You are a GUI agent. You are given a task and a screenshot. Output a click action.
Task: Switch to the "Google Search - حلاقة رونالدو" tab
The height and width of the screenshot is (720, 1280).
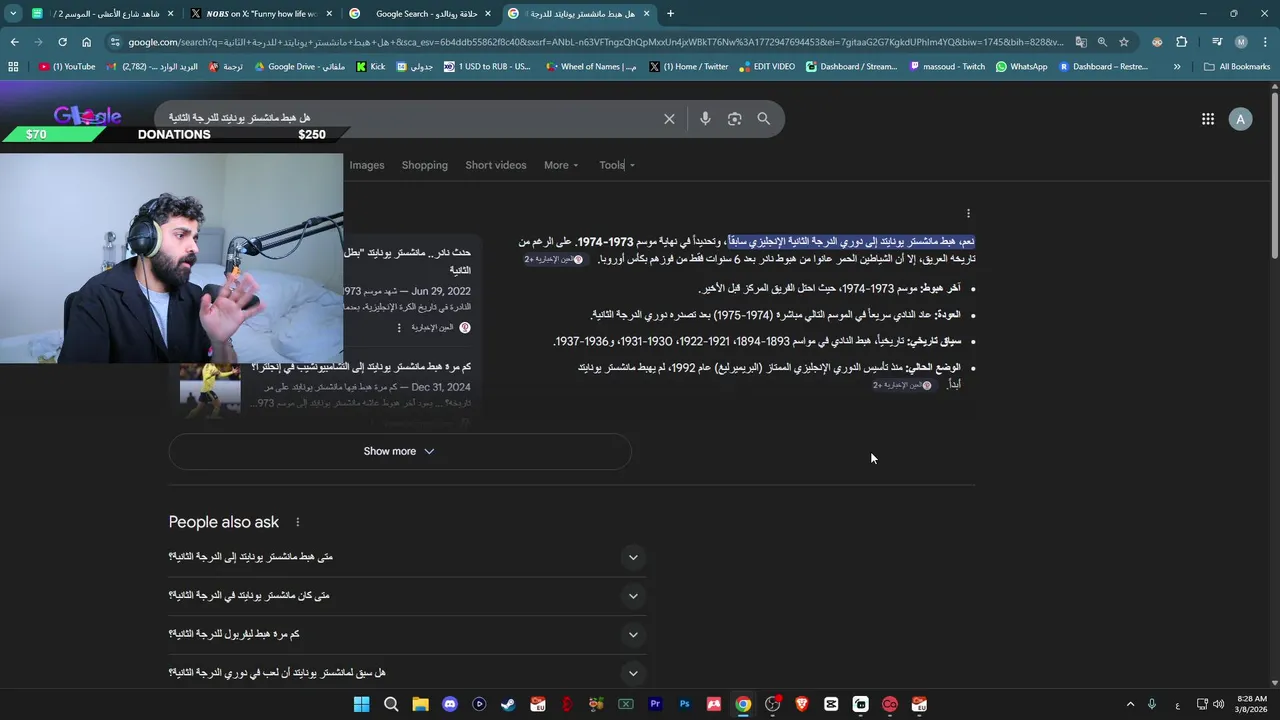420,14
